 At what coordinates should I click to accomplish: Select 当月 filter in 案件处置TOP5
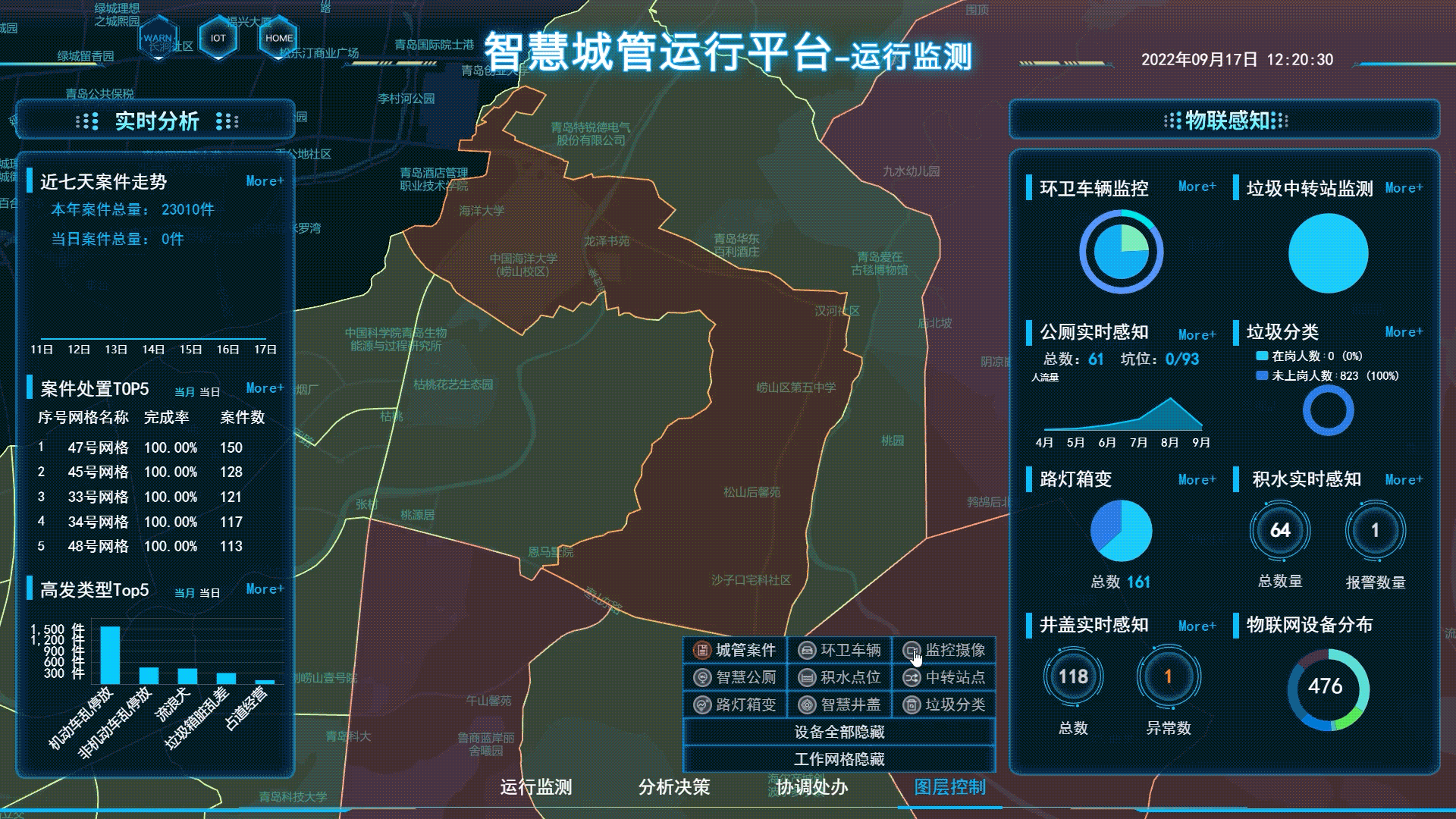point(184,392)
